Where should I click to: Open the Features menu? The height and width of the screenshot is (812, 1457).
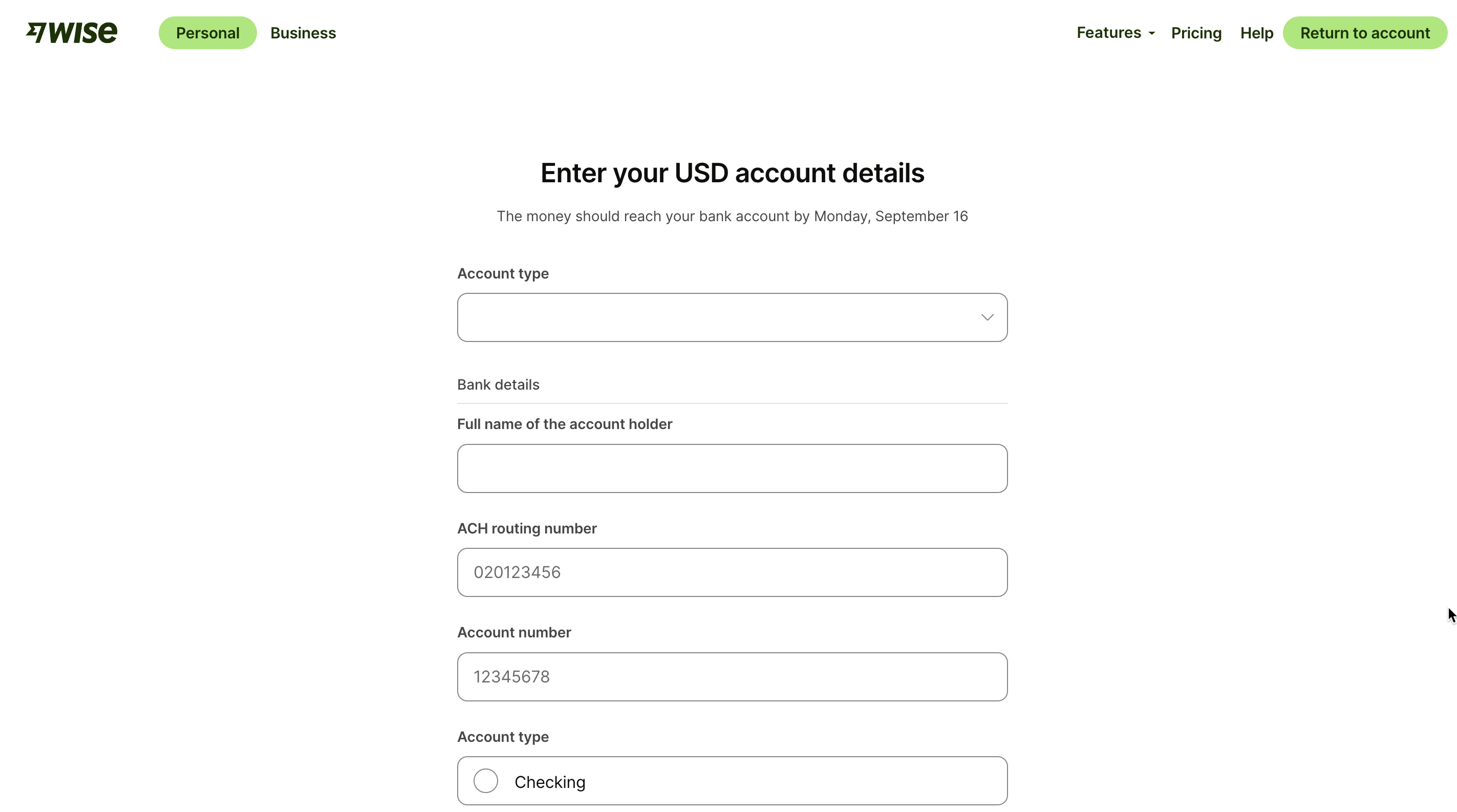[1108, 33]
